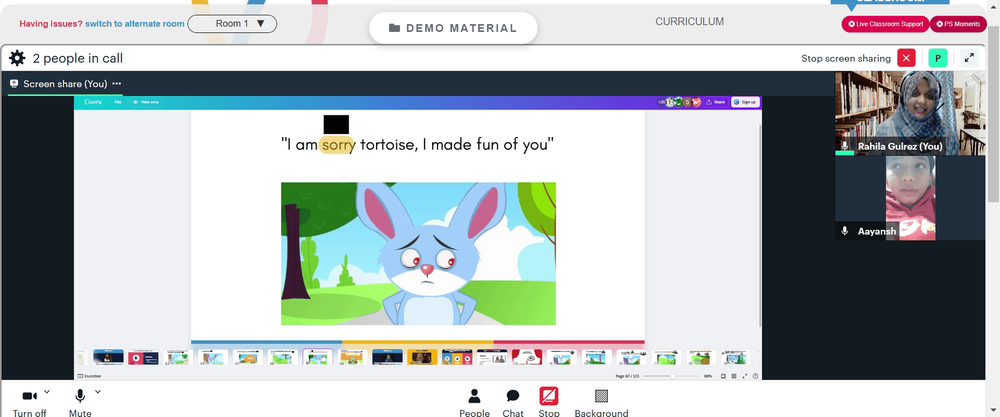Stop screen sharing via Stop icon

(x=548, y=397)
